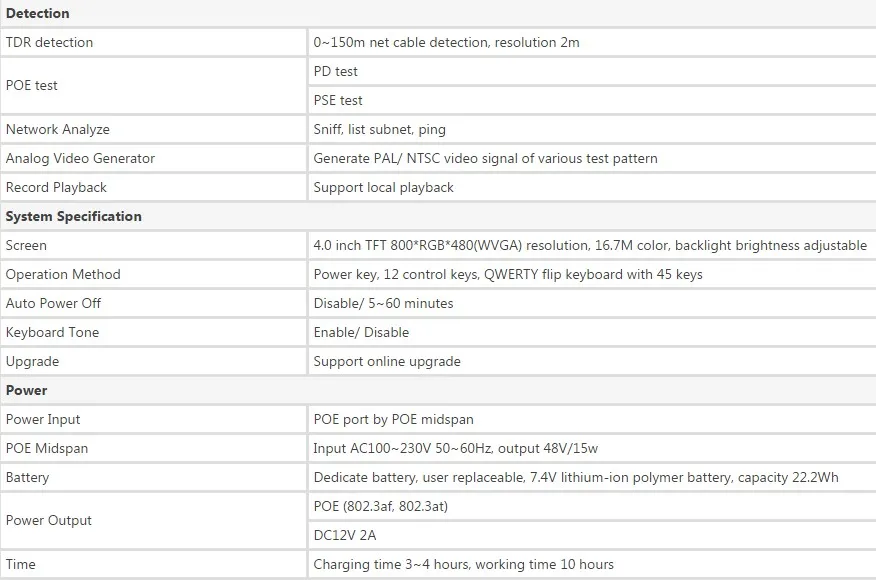Click the Analog Video Generator label
This screenshot has height=580, width=876.
point(80,159)
